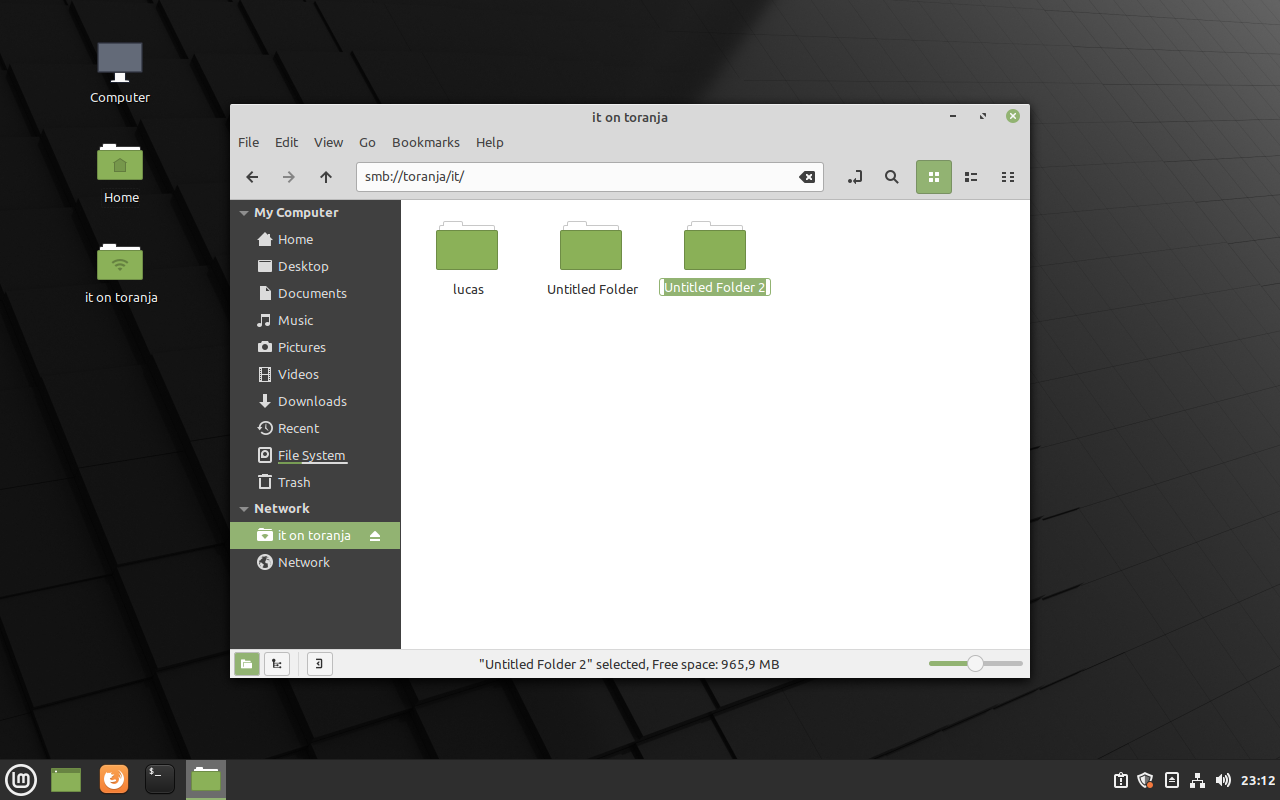1280x800 pixels.
Task: Open Trash from the sidebar
Action: [x=293, y=481]
